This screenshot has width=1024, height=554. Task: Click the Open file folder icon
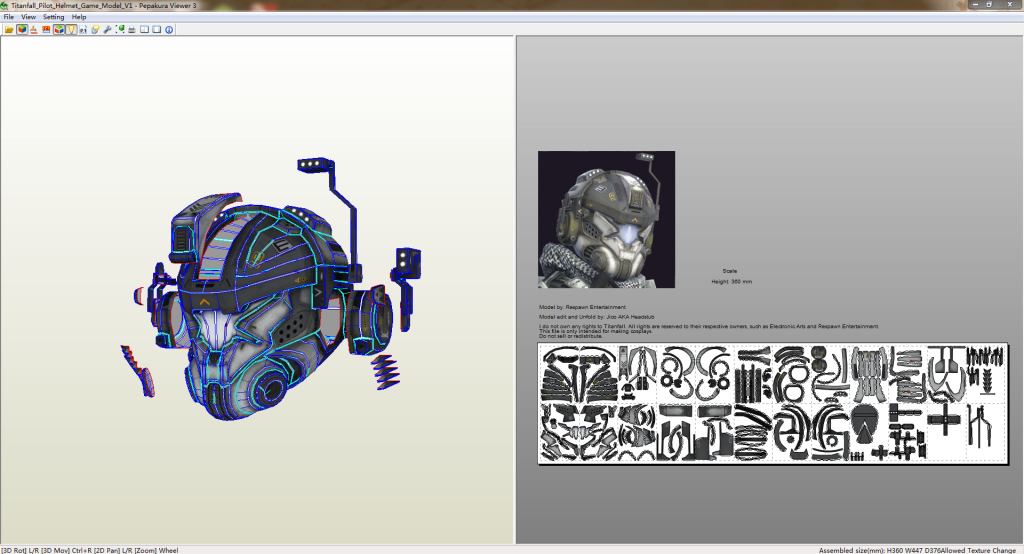pos(9,29)
